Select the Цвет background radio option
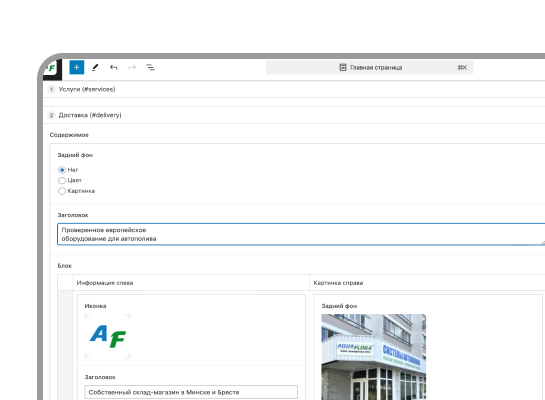The height and width of the screenshot is (400, 545). tap(62, 180)
